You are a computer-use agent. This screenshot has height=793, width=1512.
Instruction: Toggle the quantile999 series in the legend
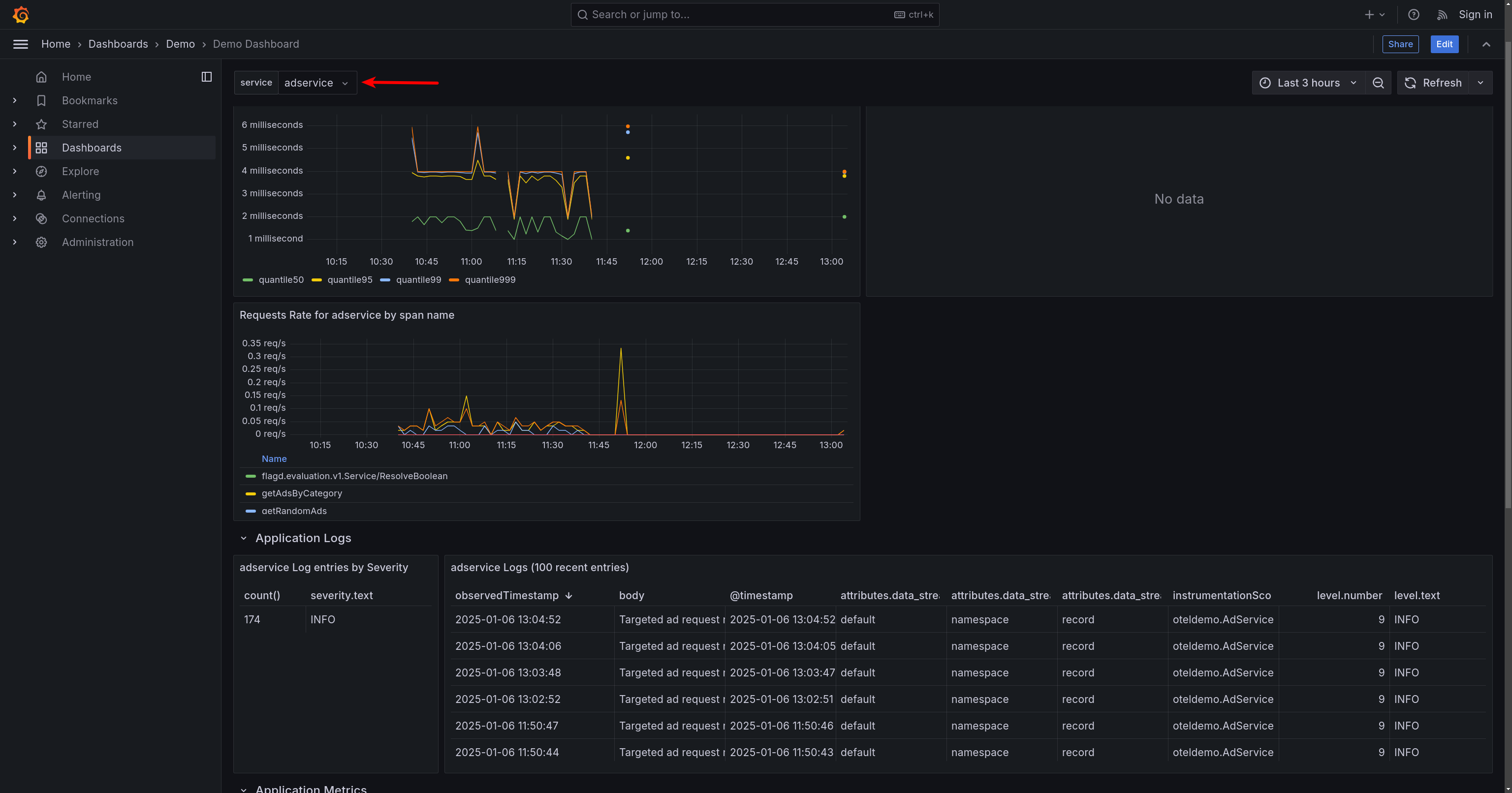click(x=490, y=280)
